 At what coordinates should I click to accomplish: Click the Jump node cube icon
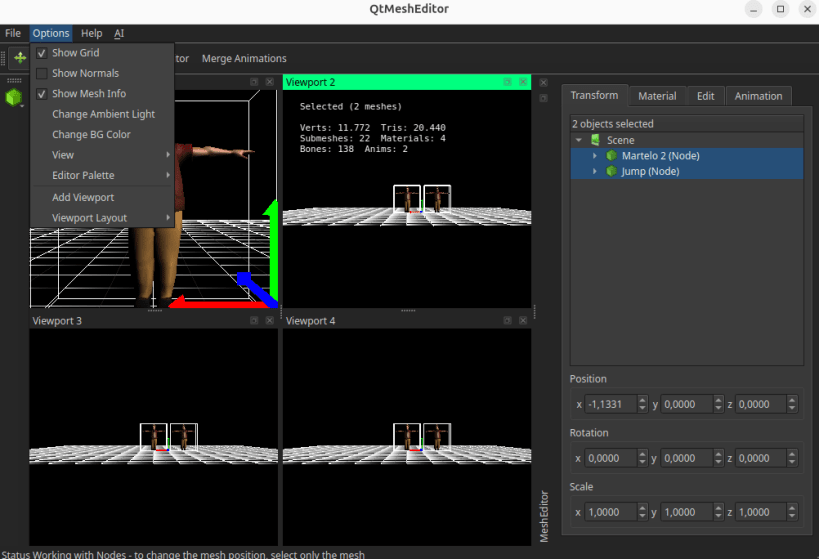(611, 172)
